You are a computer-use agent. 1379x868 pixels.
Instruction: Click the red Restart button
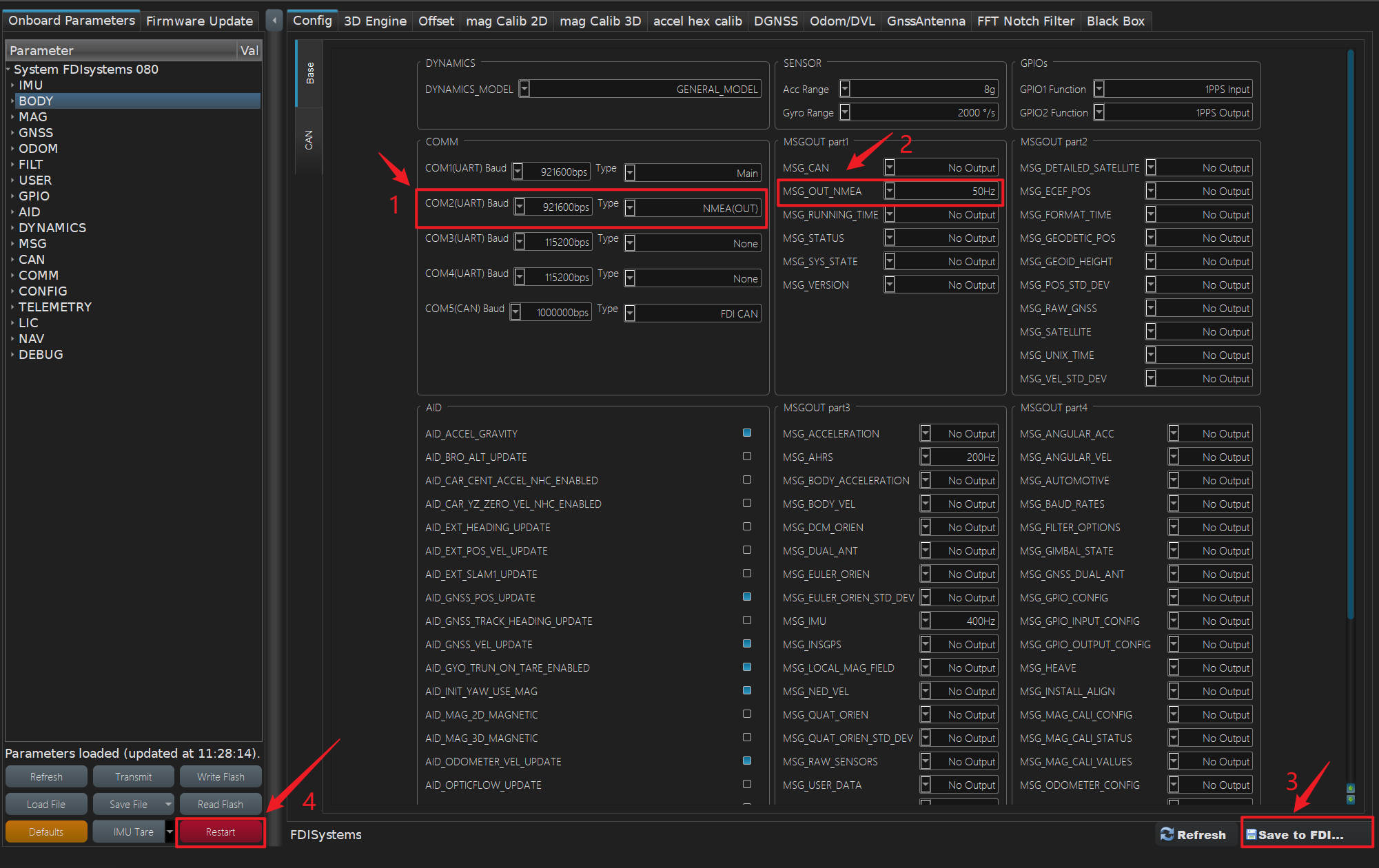[221, 831]
